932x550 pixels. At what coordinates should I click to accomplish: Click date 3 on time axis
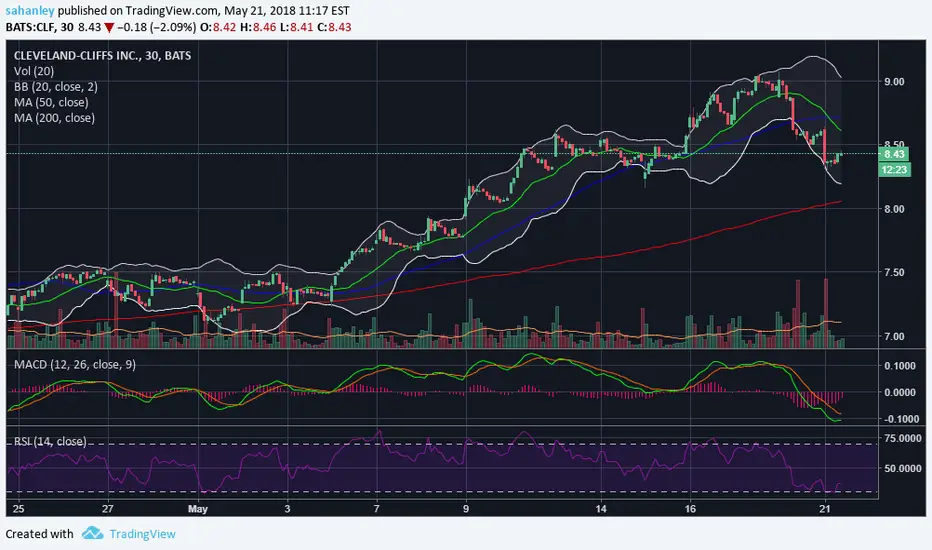[x=287, y=509]
